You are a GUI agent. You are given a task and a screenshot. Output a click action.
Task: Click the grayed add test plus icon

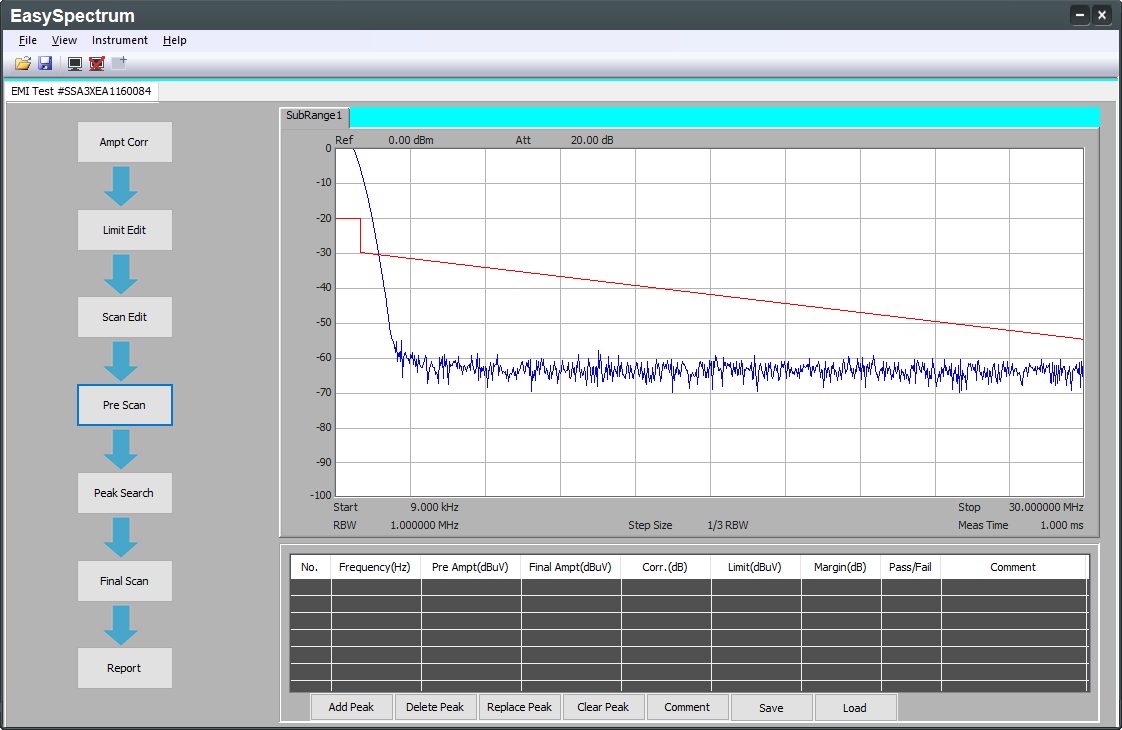[119, 63]
